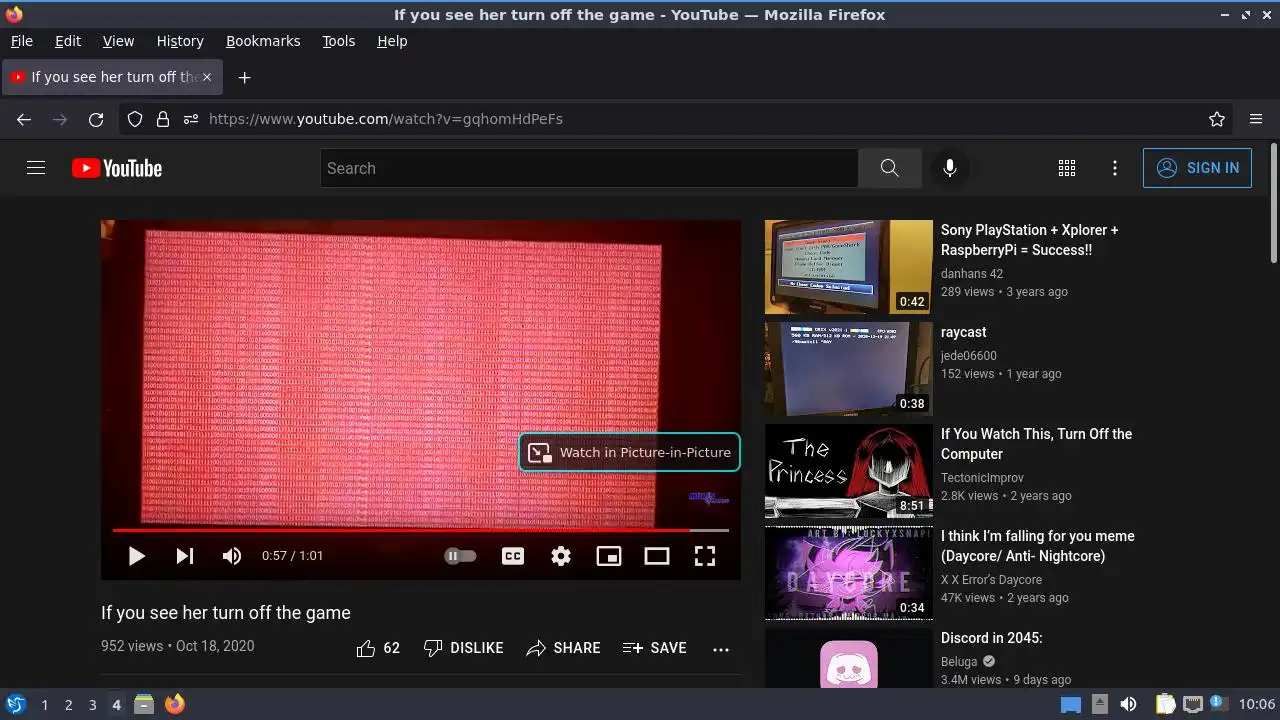The width and height of the screenshot is (1280, 720).
Task: Open the network tray icon
Action: point(1193,704)
